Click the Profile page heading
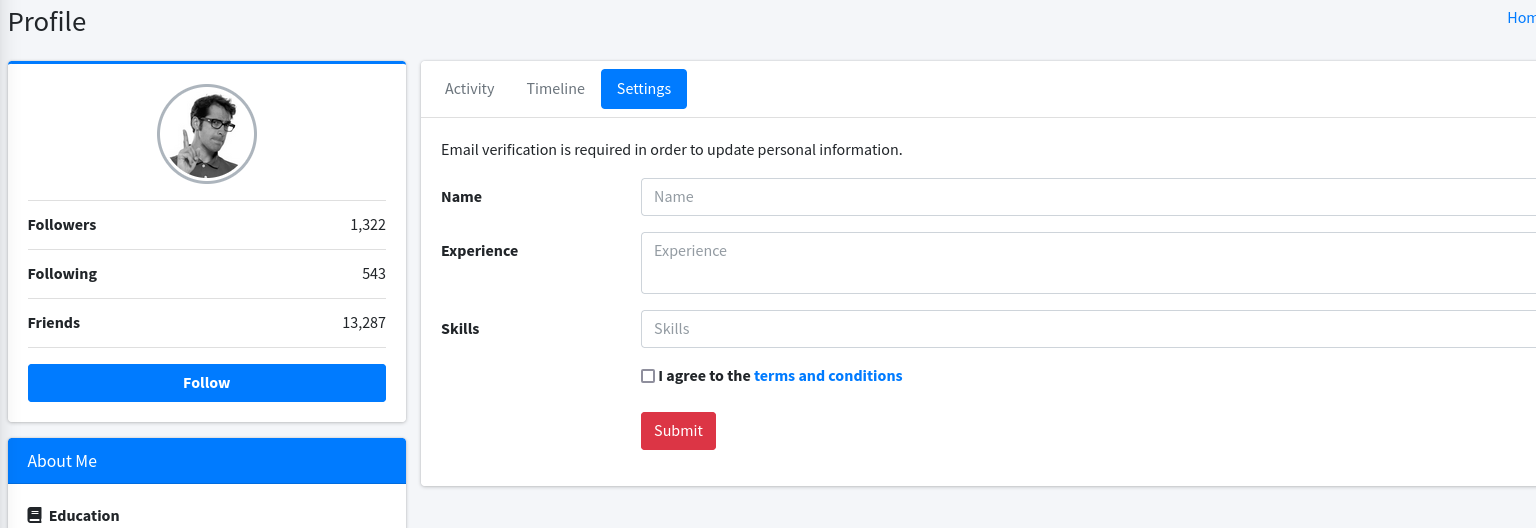1536x528 pixels. pos(47,22)
